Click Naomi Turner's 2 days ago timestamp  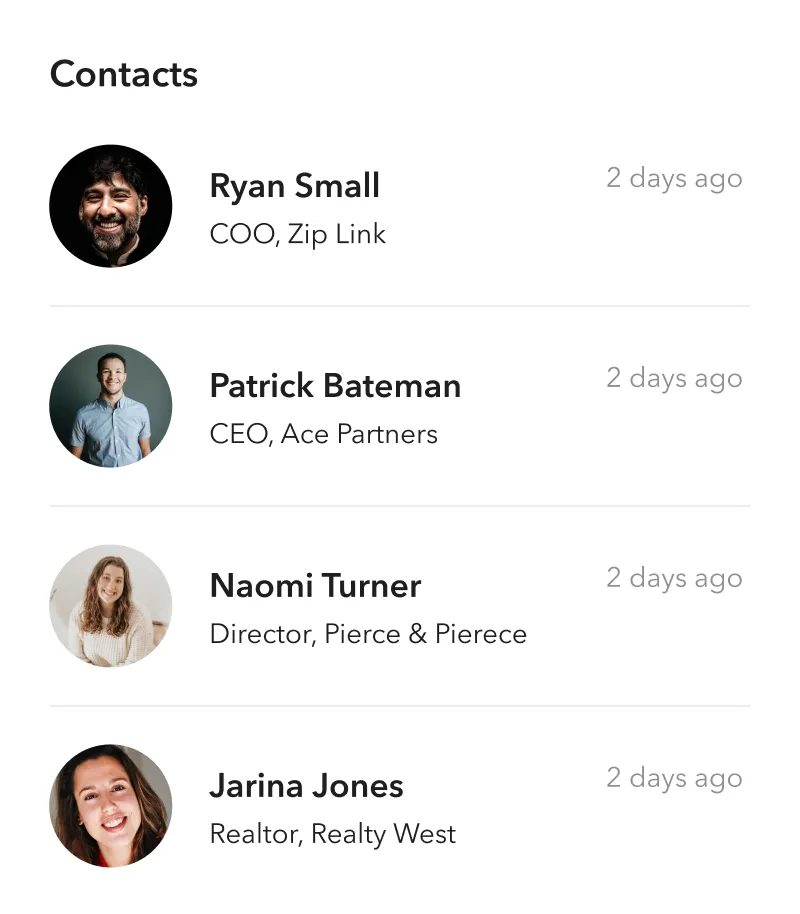coord(675,578)
